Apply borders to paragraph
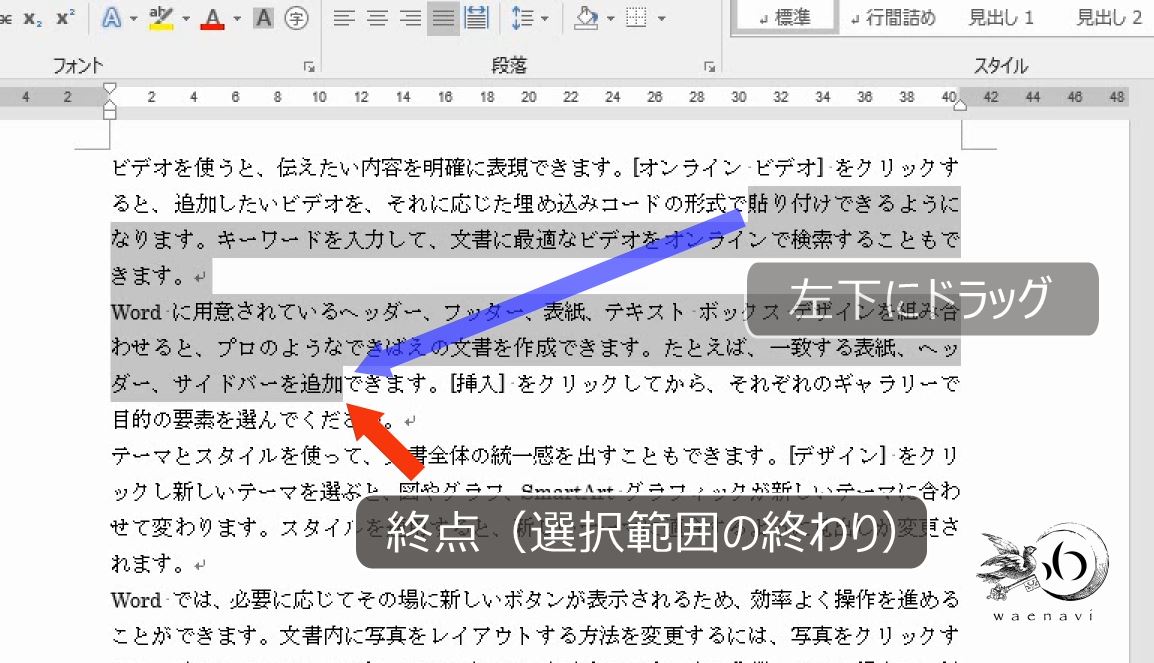1154x663 pixels. 636,18
